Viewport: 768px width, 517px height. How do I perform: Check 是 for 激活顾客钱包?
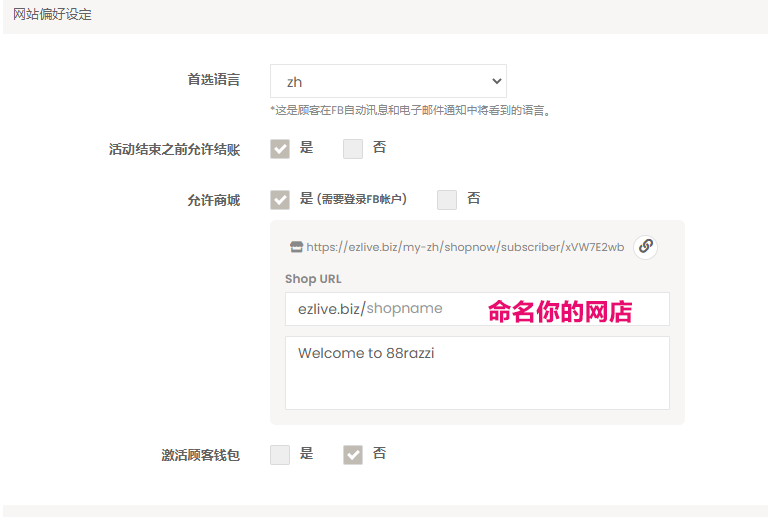click(280, 455)
